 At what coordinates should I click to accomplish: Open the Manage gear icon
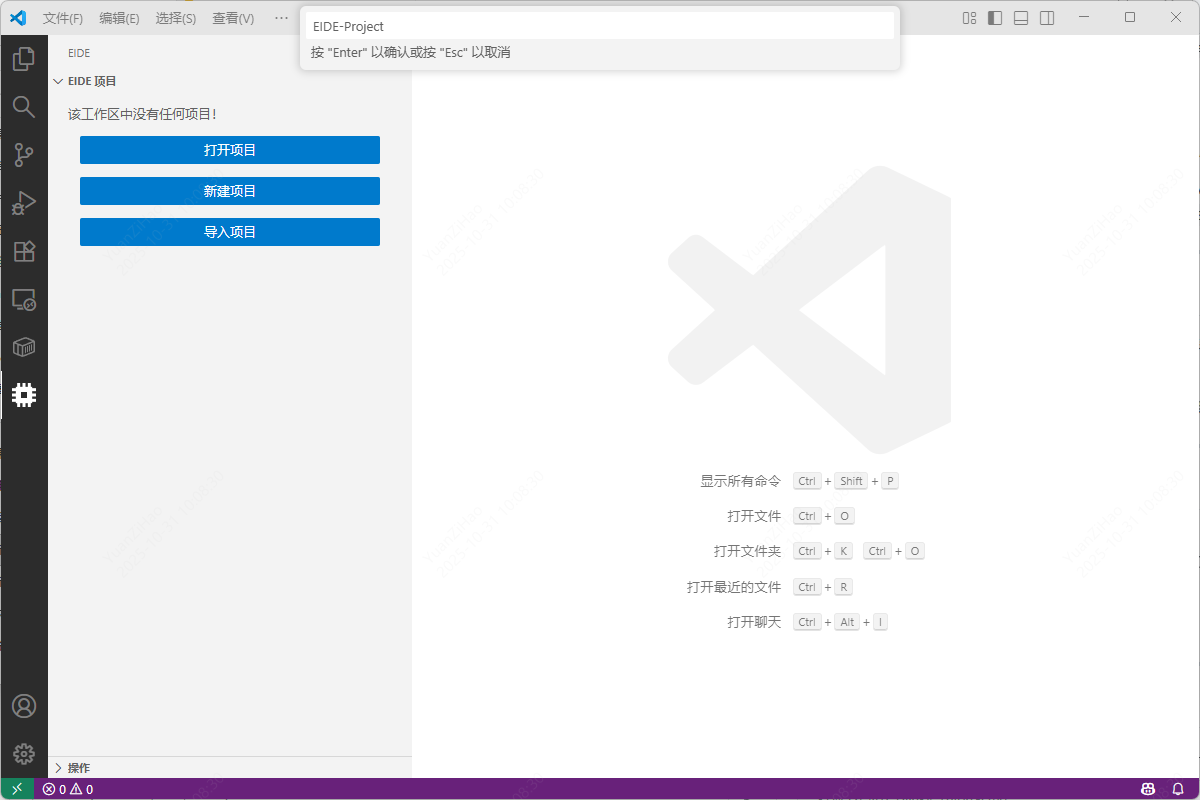24,754
